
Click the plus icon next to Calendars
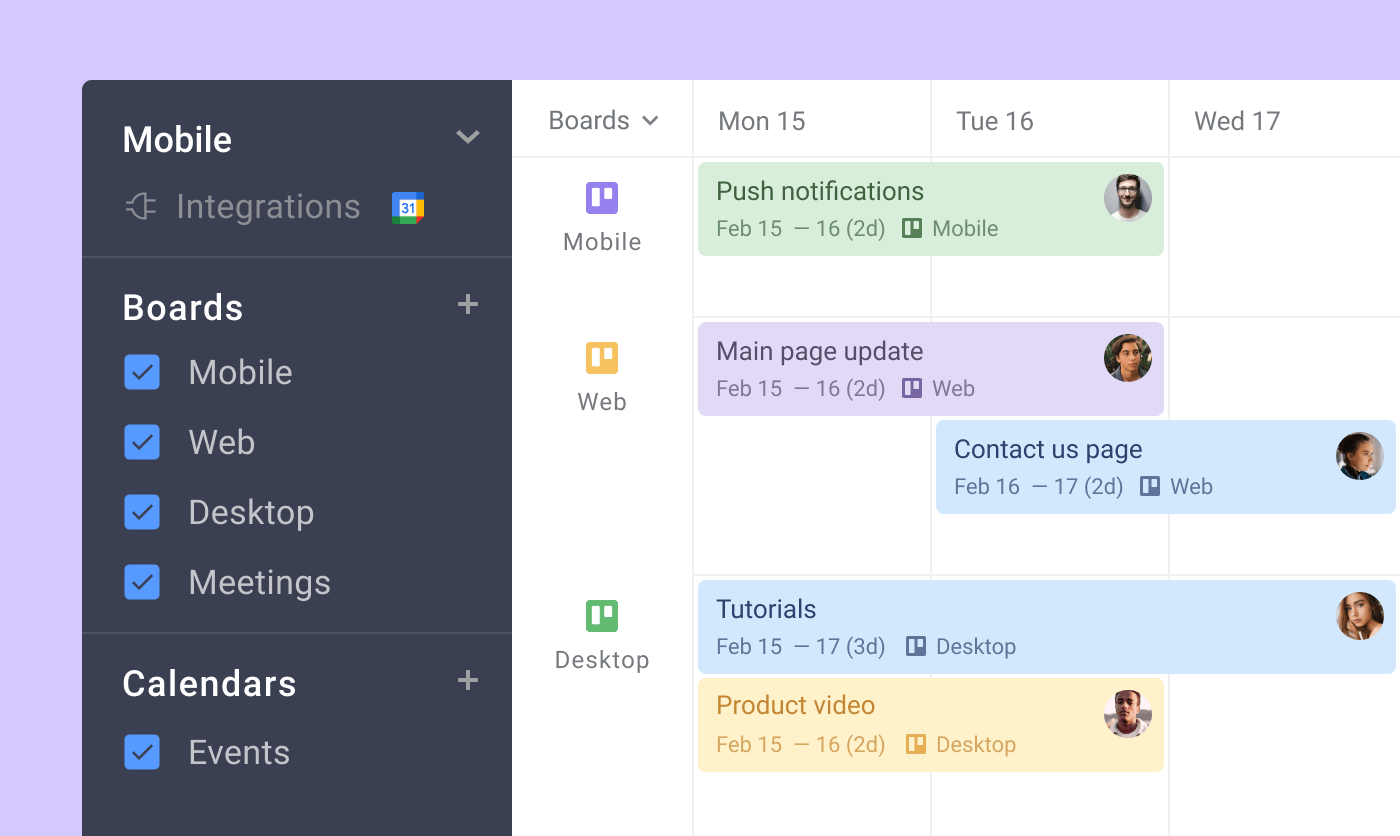coord(467,680)
